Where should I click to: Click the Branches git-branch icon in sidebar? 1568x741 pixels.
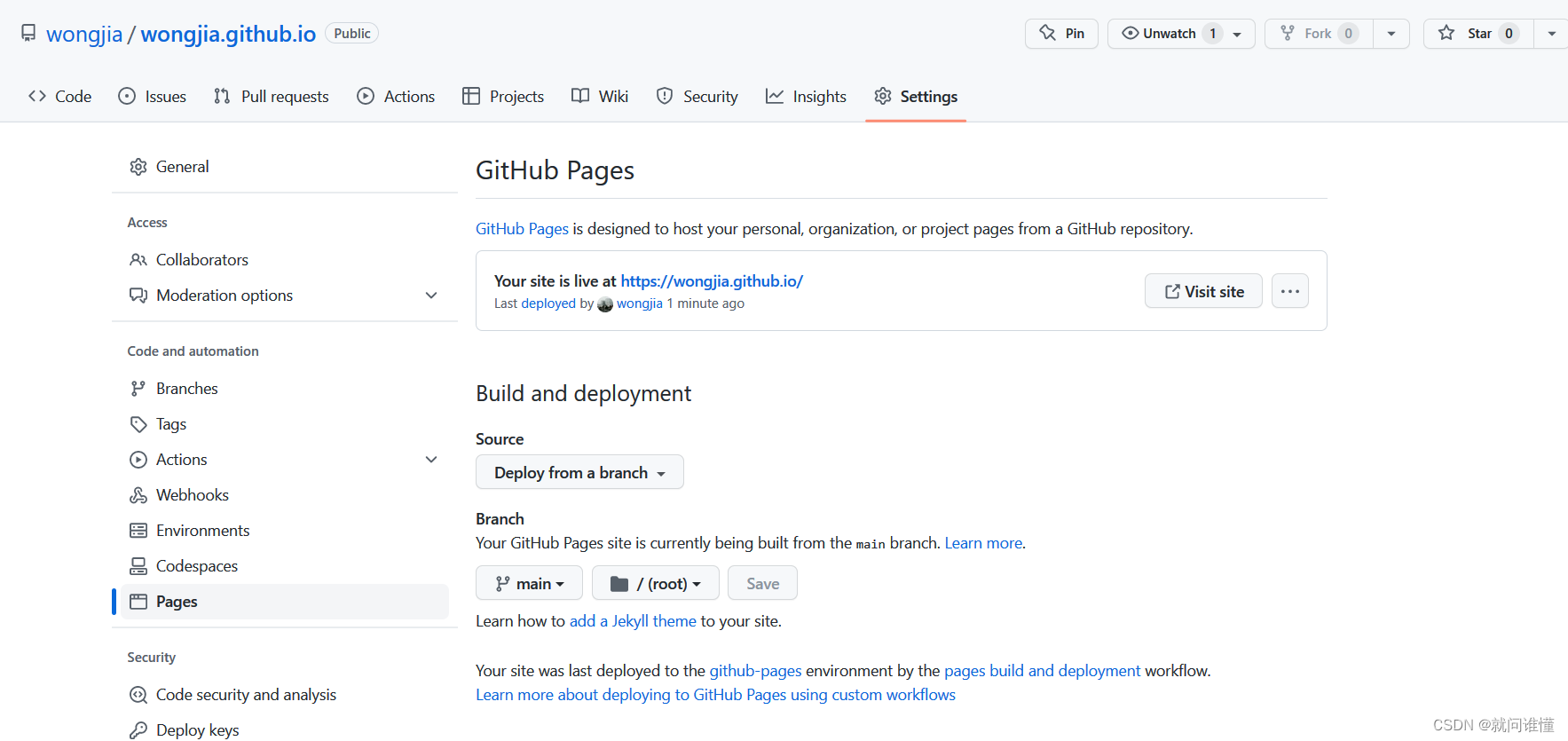[138, 389]
